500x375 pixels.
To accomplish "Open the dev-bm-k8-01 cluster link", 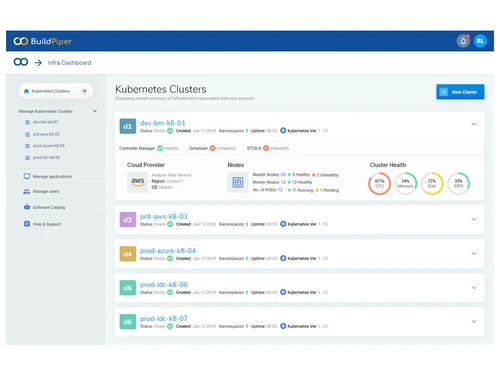I will click(x=163, y=123).
